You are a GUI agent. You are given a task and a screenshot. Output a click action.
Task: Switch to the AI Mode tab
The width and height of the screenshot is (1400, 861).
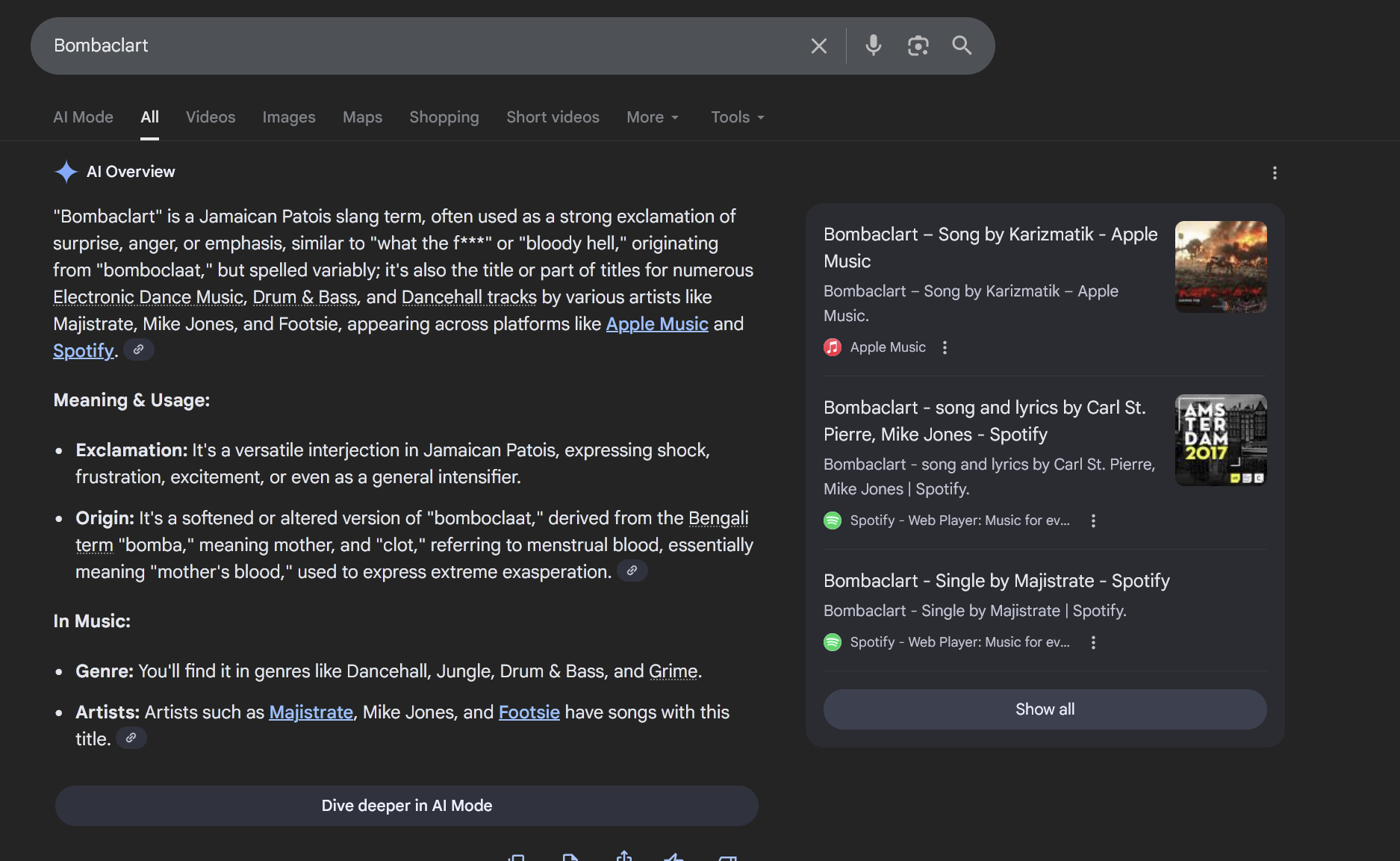point(83,117)
